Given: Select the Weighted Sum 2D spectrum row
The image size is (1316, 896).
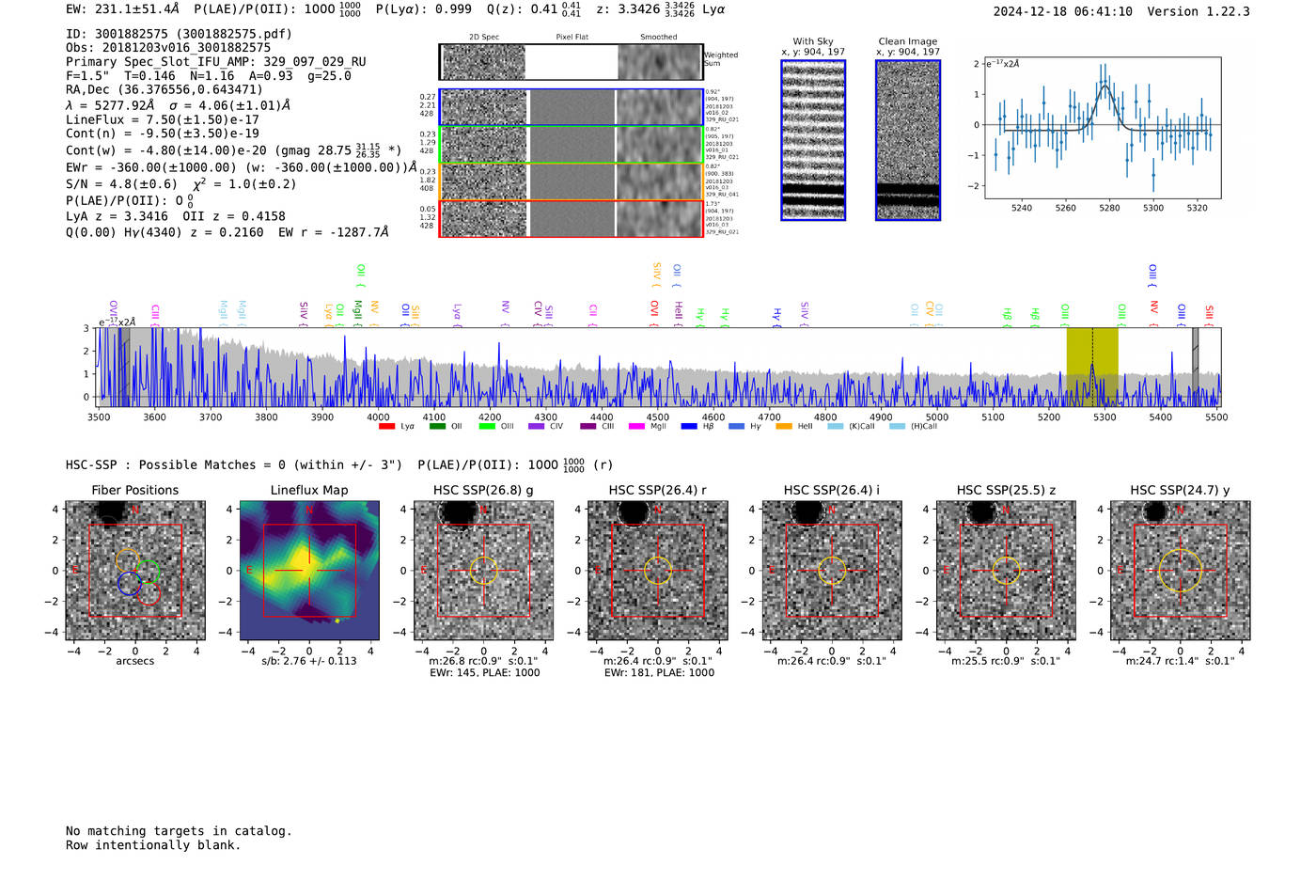Looking at the screenshot, I should pos(571,62).
